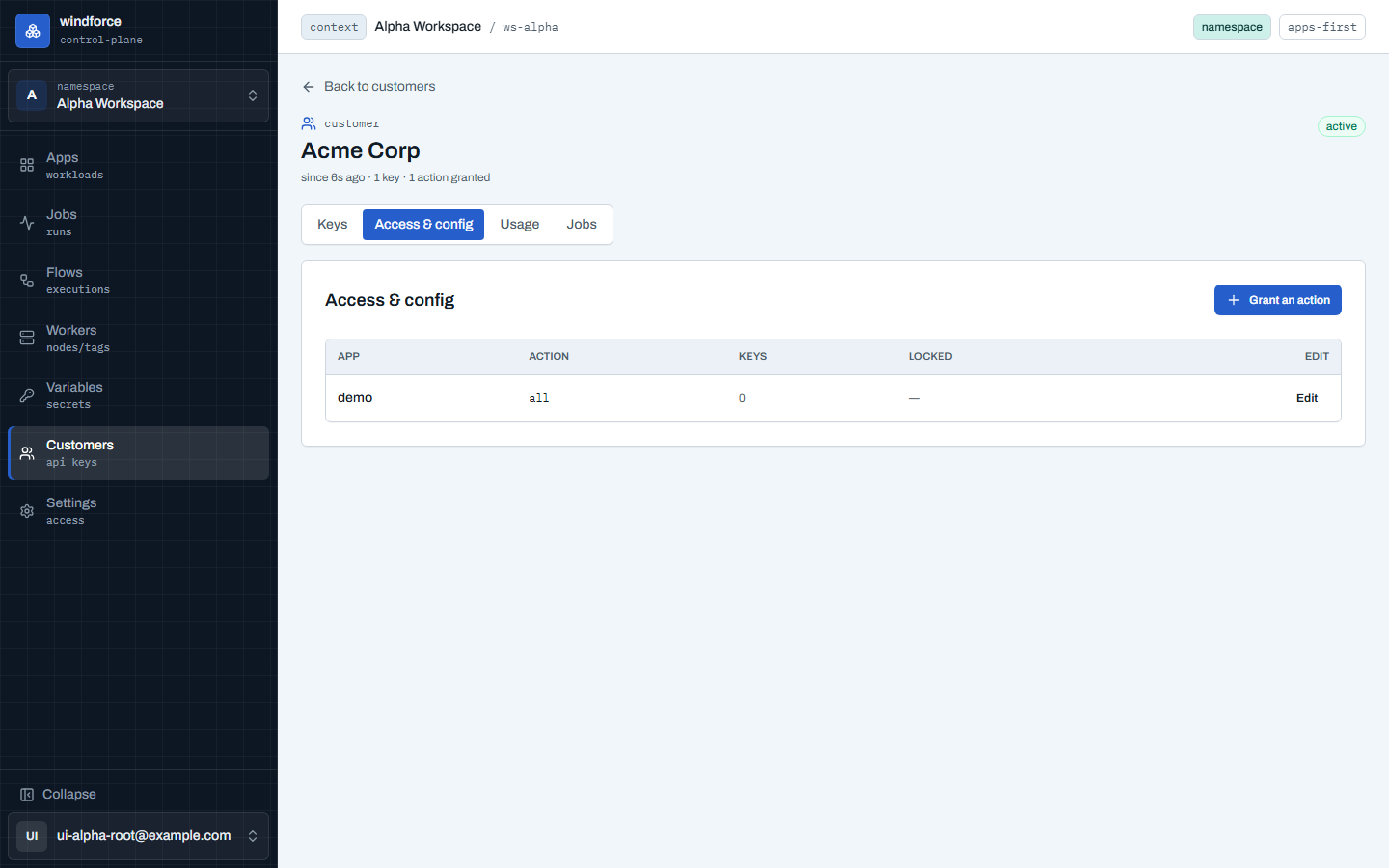Open Jobs runs in the sidebar

[x=138, y=223]
